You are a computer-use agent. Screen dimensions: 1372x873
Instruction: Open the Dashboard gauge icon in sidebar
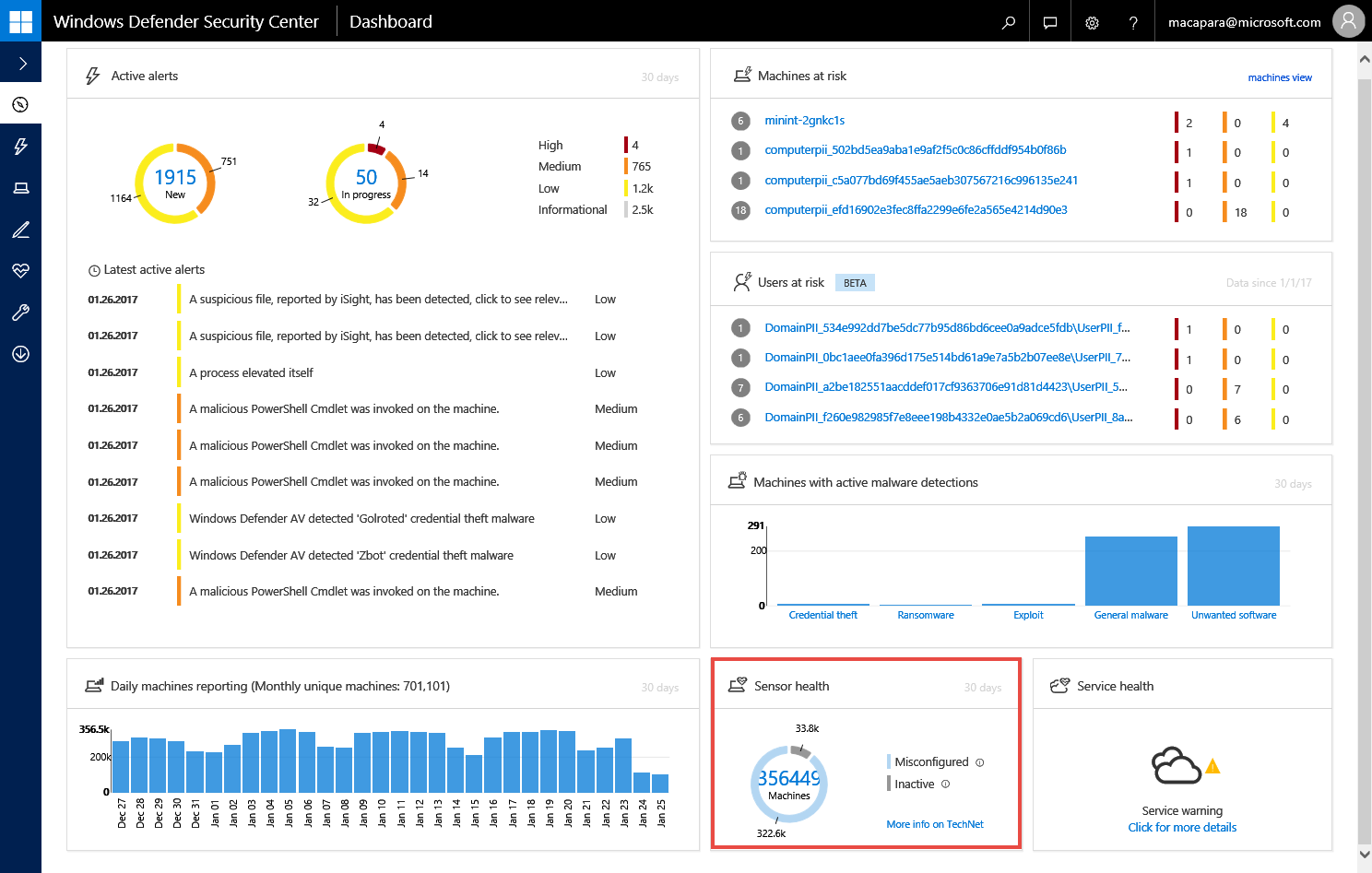(21, 105)
